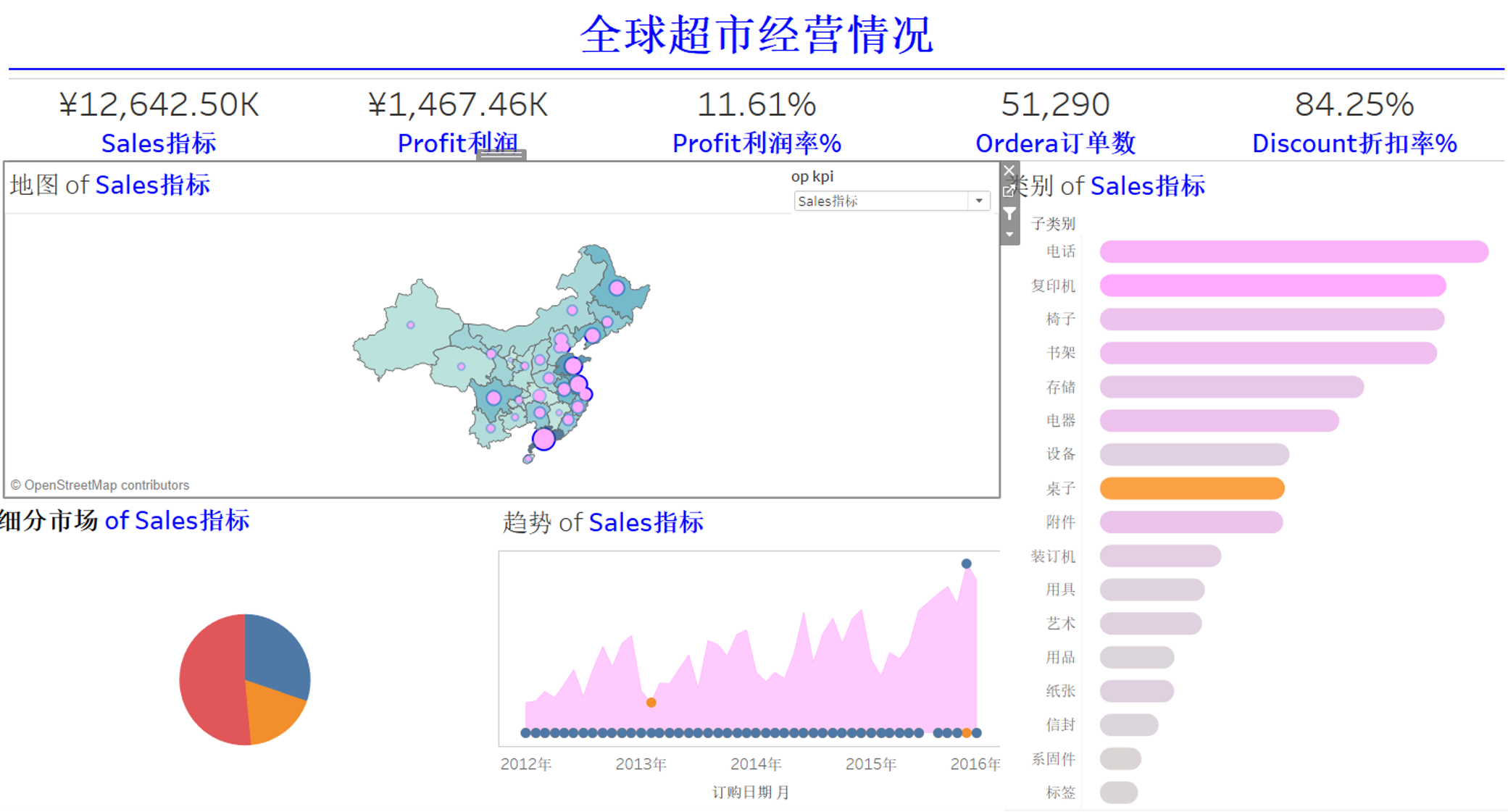Click the red pie chart segment
Image resolution: width=1508 pixels, height=812 pixels.
click(x=210, y=681)
